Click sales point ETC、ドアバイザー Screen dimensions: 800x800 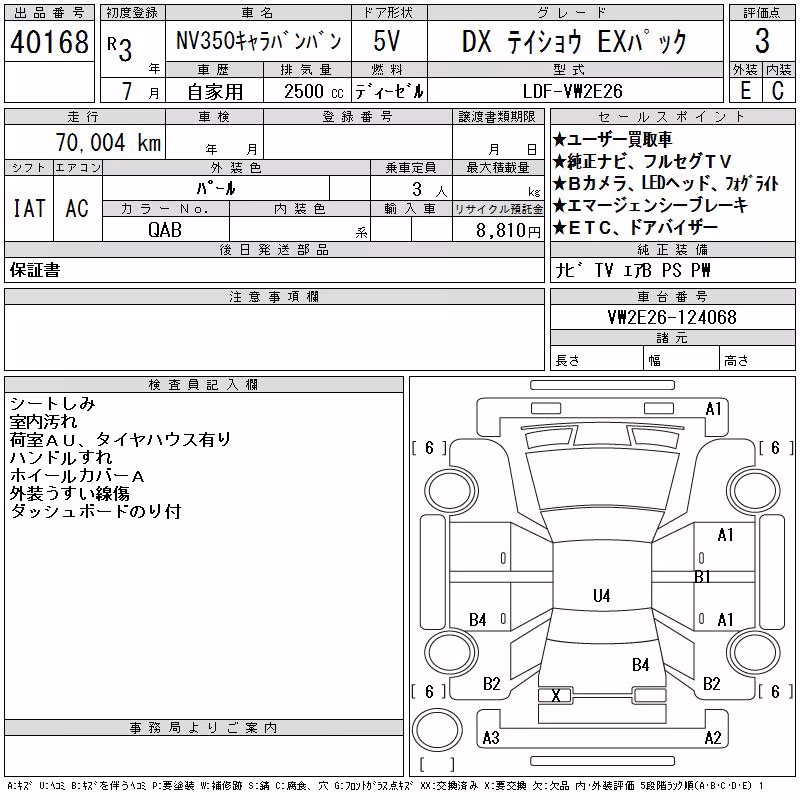pos(636,227)
